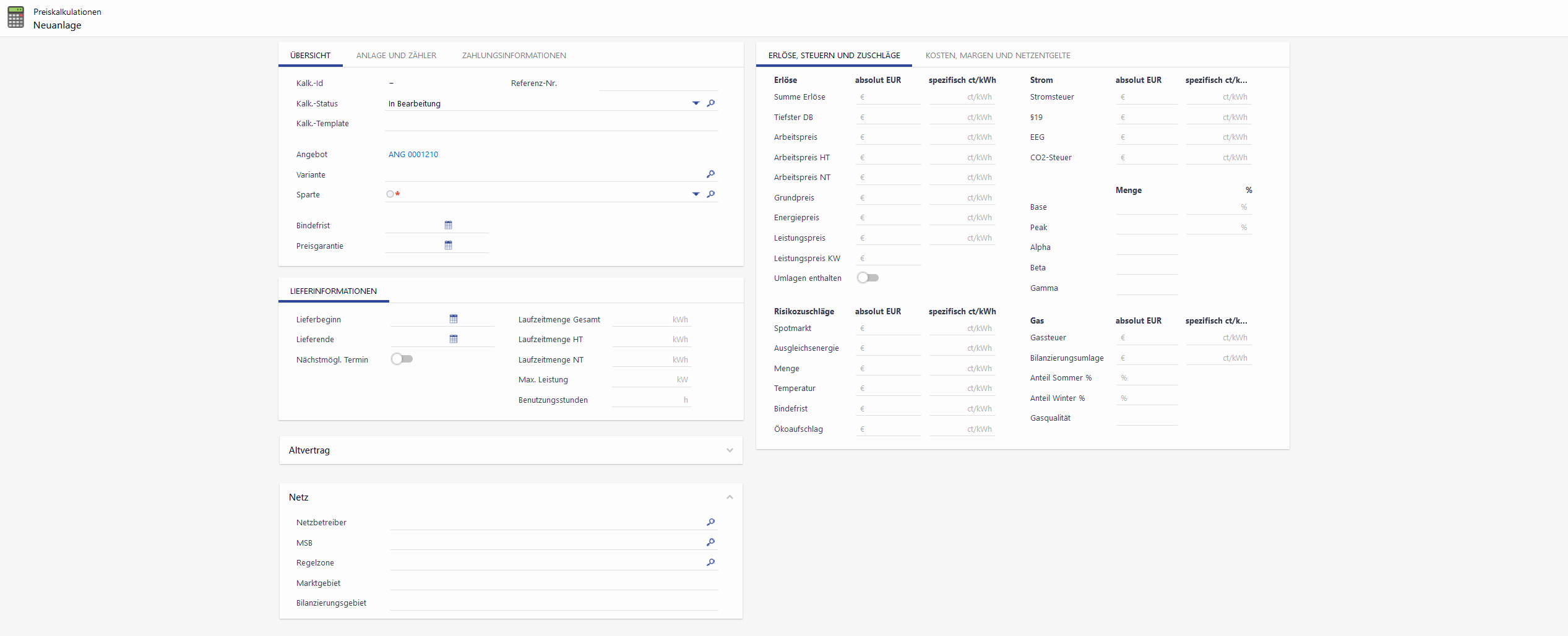The image size is (1568, 636).
Task: Open the Sparte lookup magnifier icon
Action: pyautogui.click(x=711, y=194)
